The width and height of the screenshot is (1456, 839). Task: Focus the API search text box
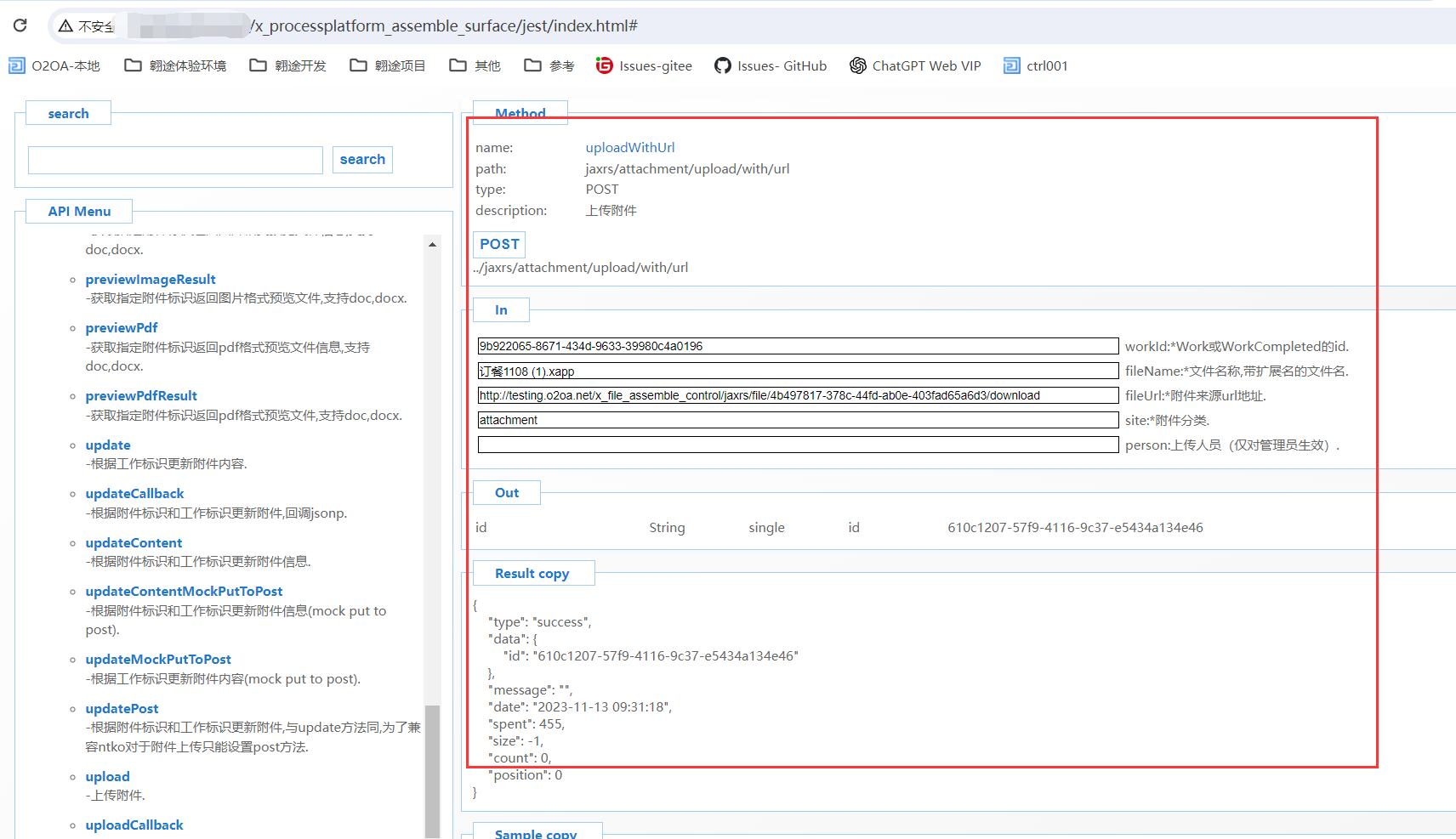click(x=175, y=160)
